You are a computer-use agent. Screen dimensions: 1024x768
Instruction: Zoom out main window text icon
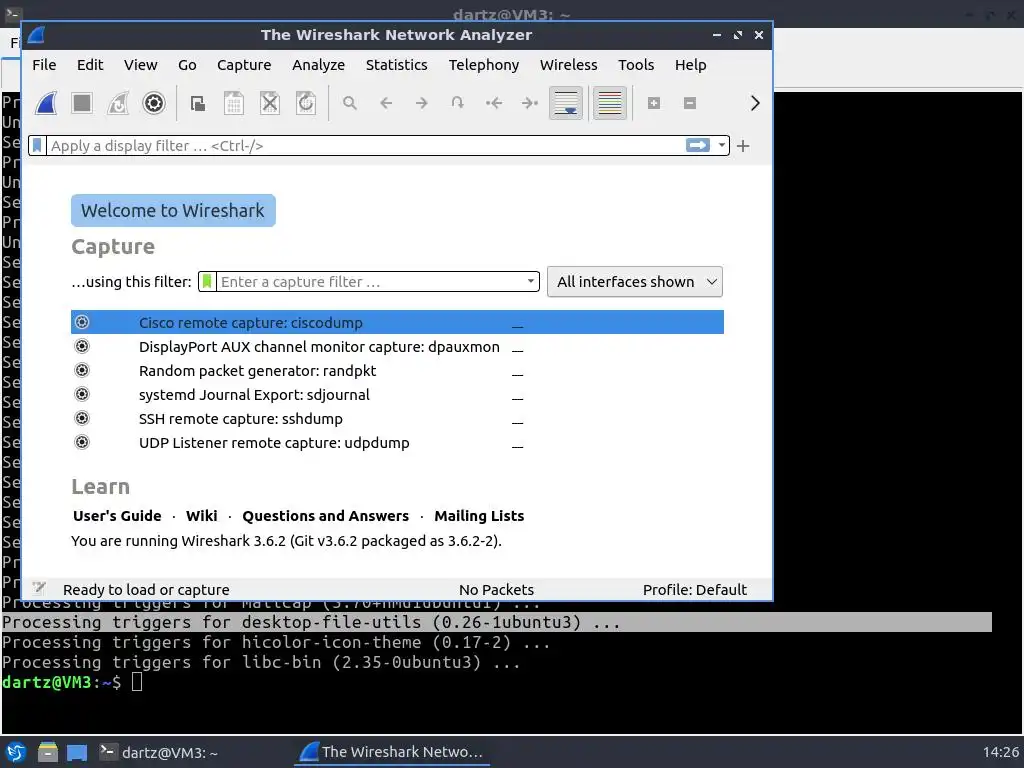click(690, 103)
